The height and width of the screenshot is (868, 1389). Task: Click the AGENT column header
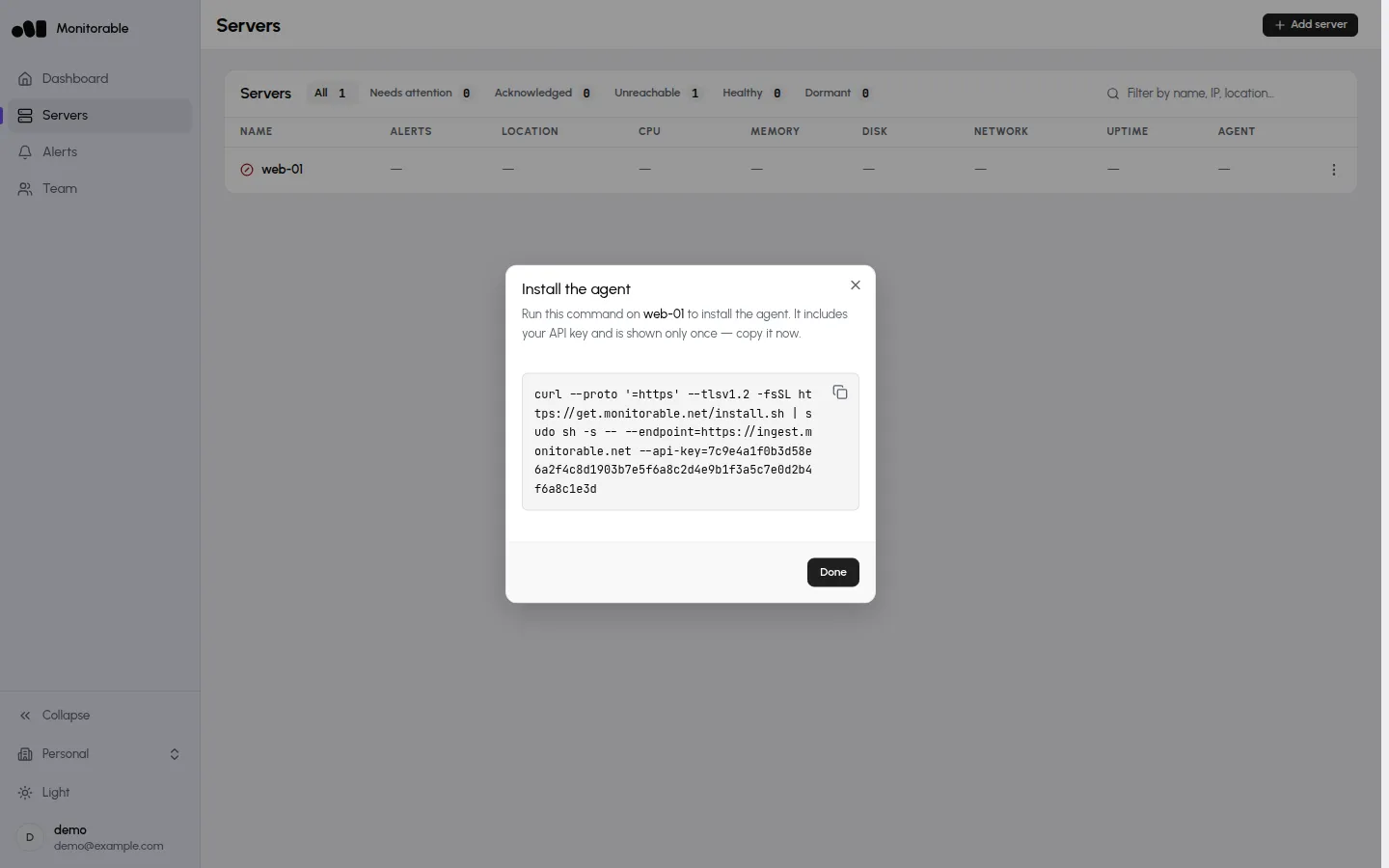click(1237, 131)
